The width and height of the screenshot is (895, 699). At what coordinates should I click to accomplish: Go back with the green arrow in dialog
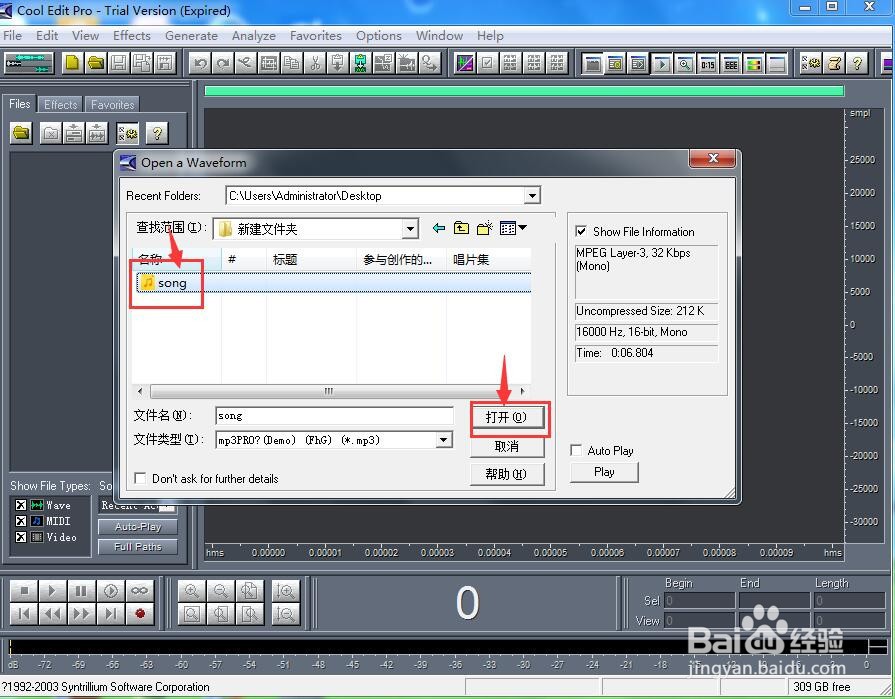[x=438, y=229]
